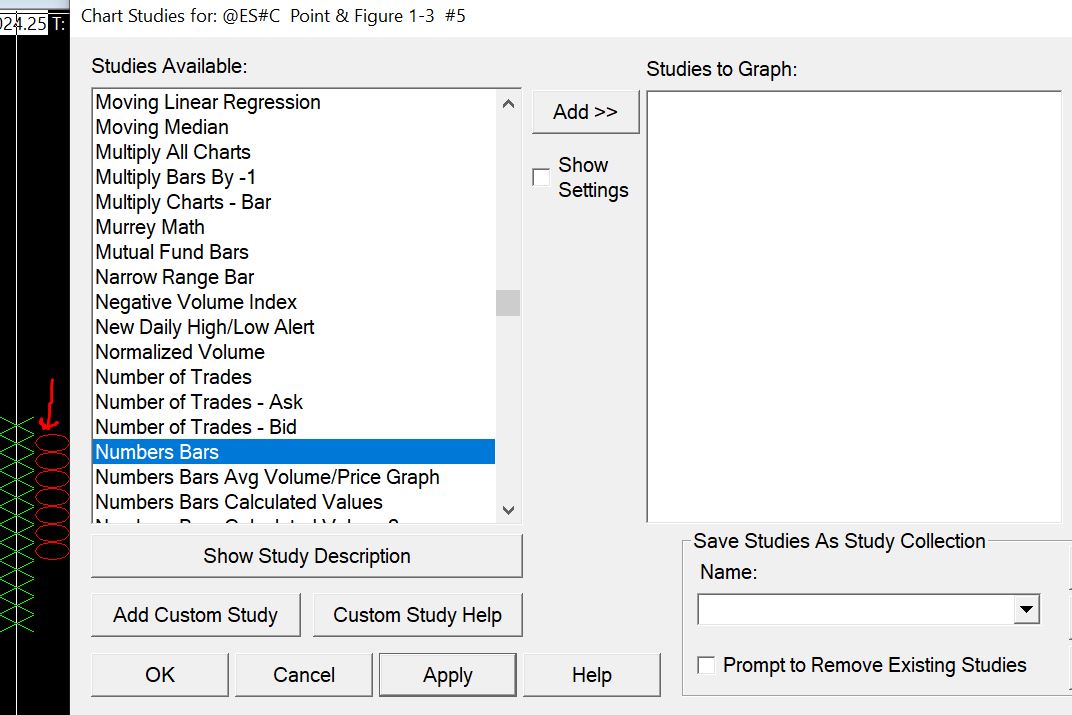Confirm with the OK button
Viewport: 1072px width, 715px height.
click(160, 675)
